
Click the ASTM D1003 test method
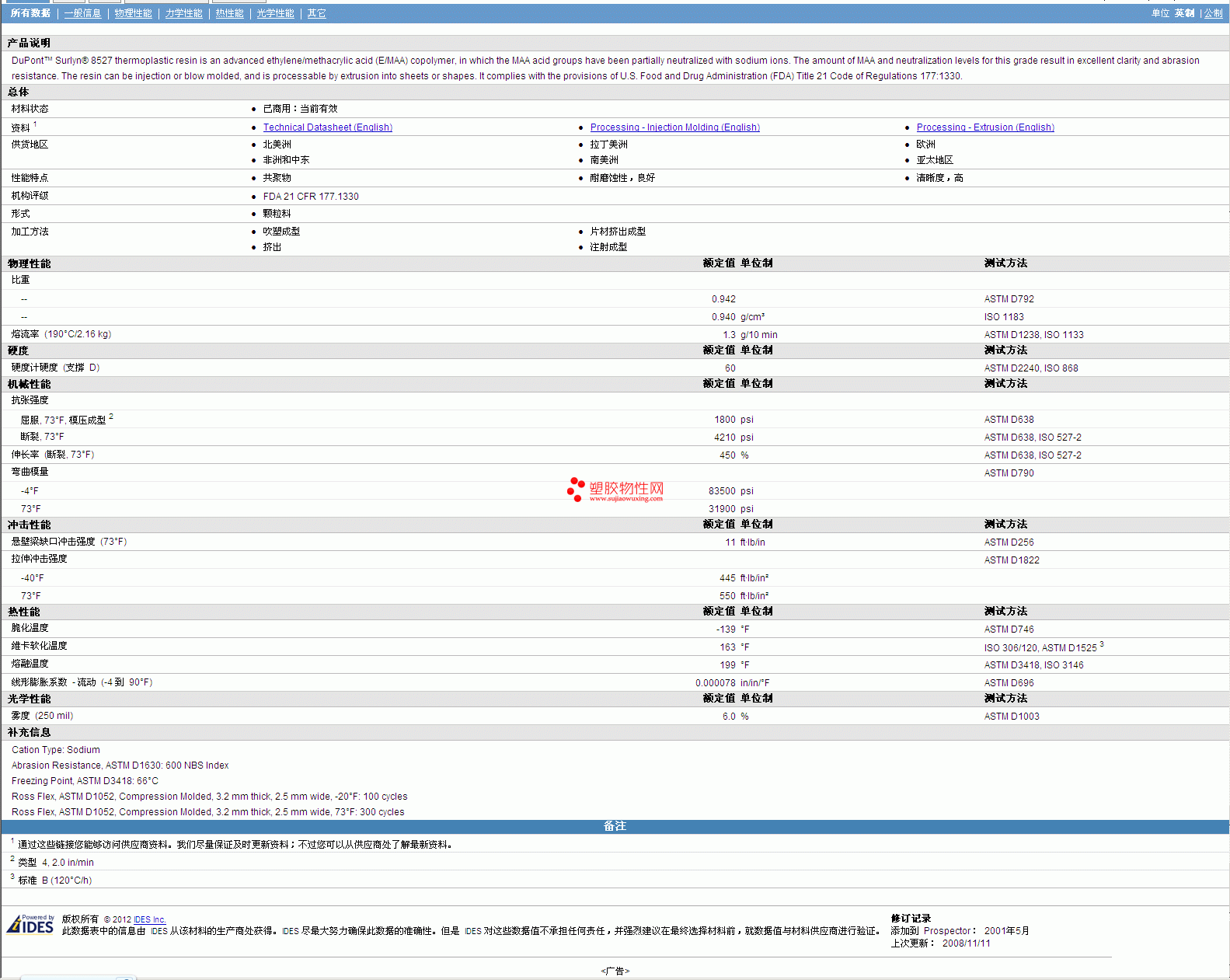1012,717
